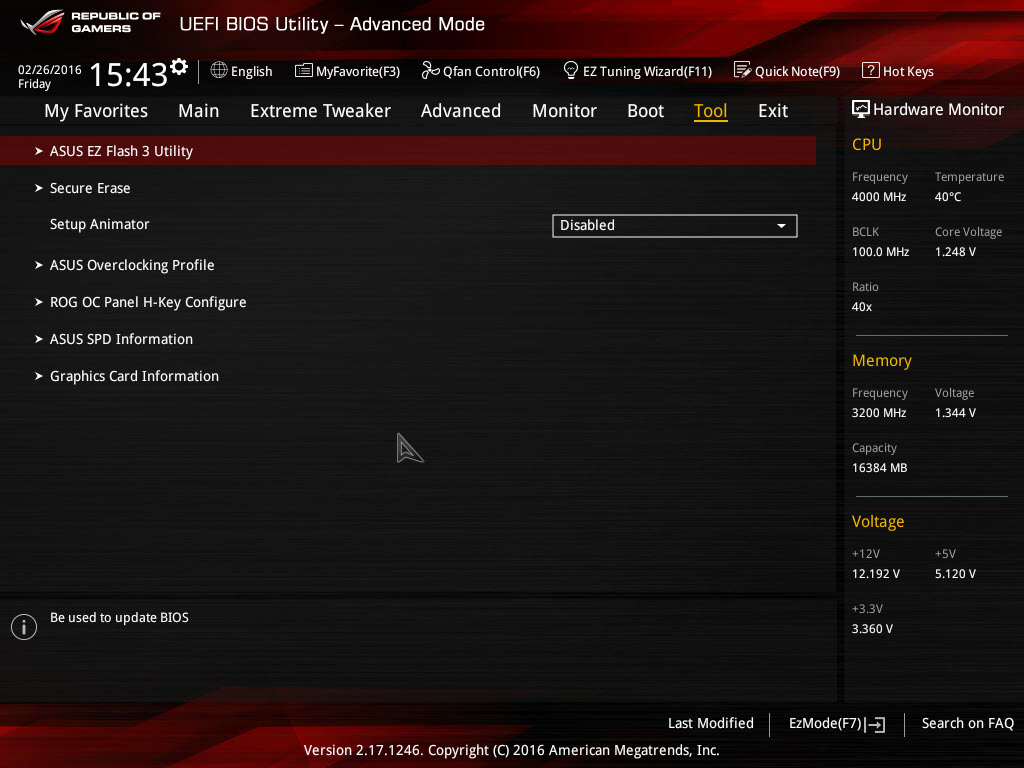Image resolution: width=1024 pixels, height=768 pixels.
Task: Open Quick Note notepad icon
Action: coord(743,70)
